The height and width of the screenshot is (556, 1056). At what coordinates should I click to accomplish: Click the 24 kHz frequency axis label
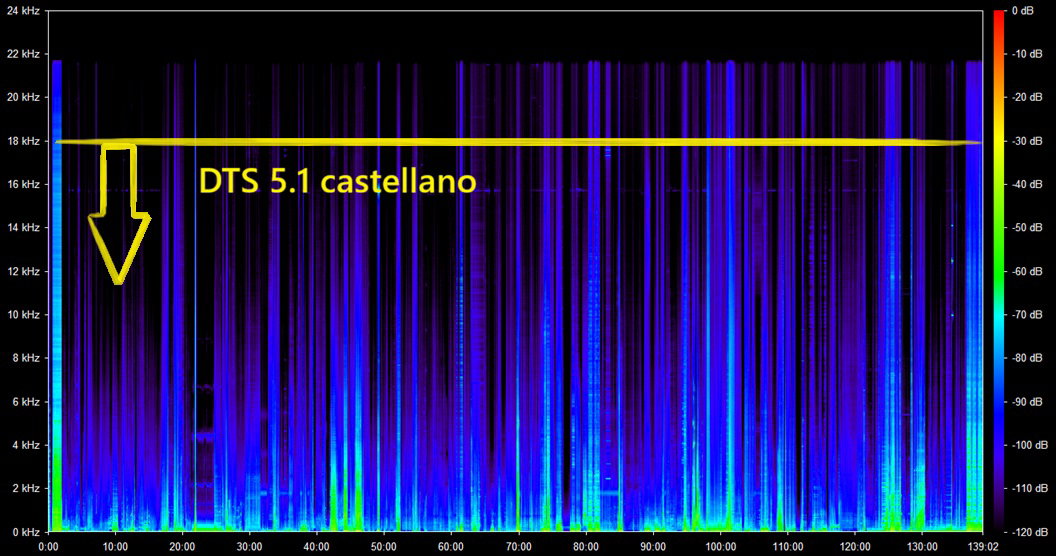click(x=23, y=11)
